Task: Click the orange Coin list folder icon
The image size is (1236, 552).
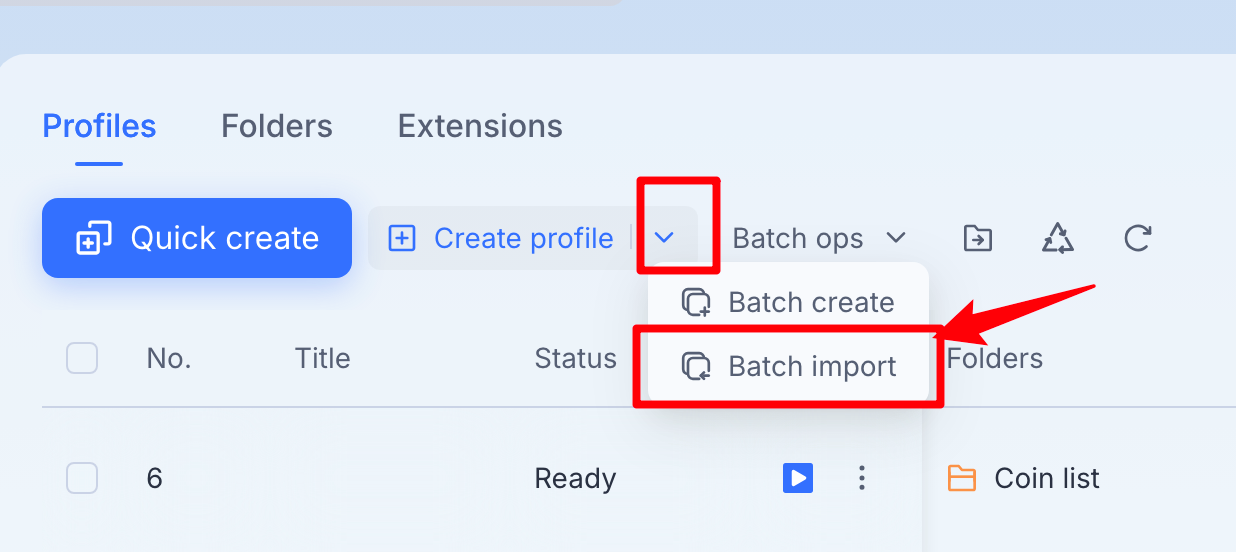Action: pyautogui.click(x=961, y=478)
